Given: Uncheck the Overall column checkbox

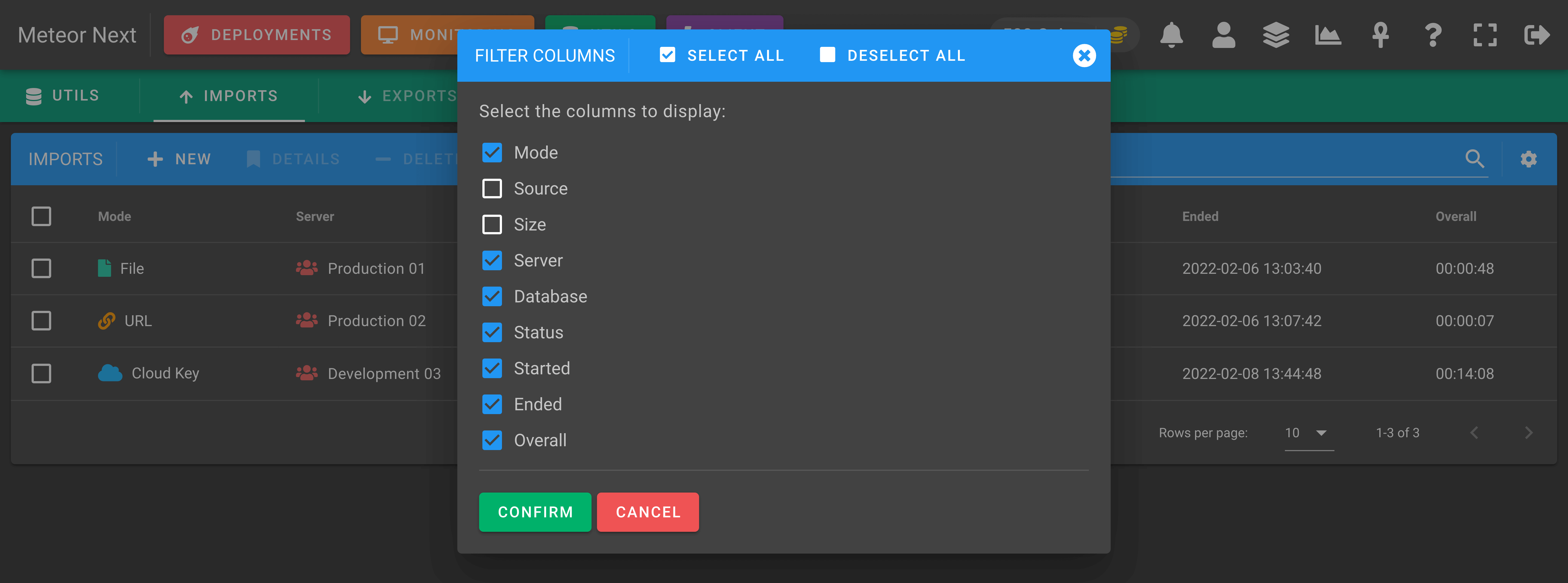Looking at the screenshot, I should (x=492, y=440).
